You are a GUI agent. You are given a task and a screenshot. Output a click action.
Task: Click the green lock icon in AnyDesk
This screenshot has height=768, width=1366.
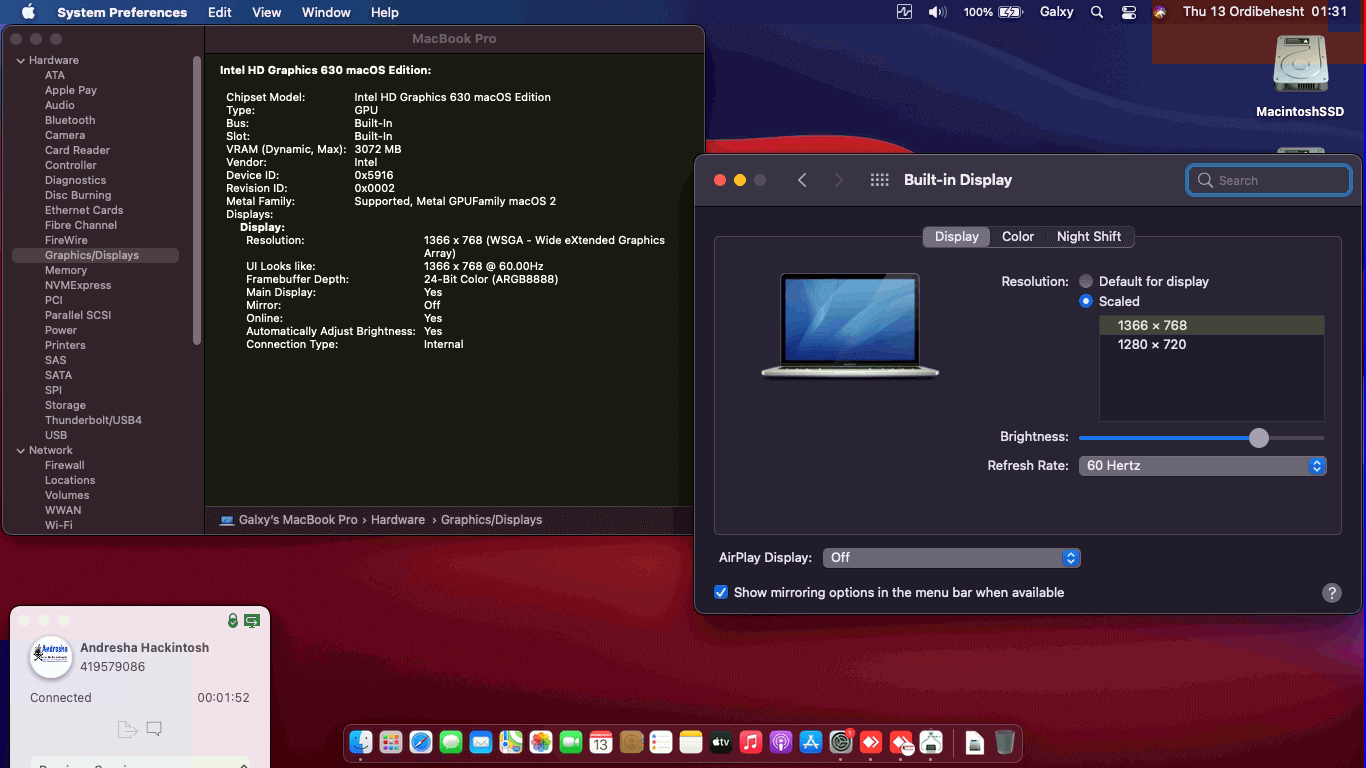coord(233,621)
